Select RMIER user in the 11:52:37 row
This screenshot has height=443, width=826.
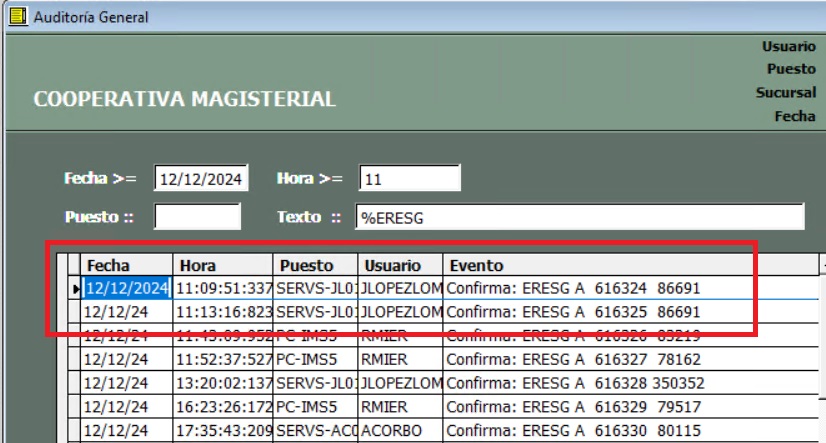point(400,359)
